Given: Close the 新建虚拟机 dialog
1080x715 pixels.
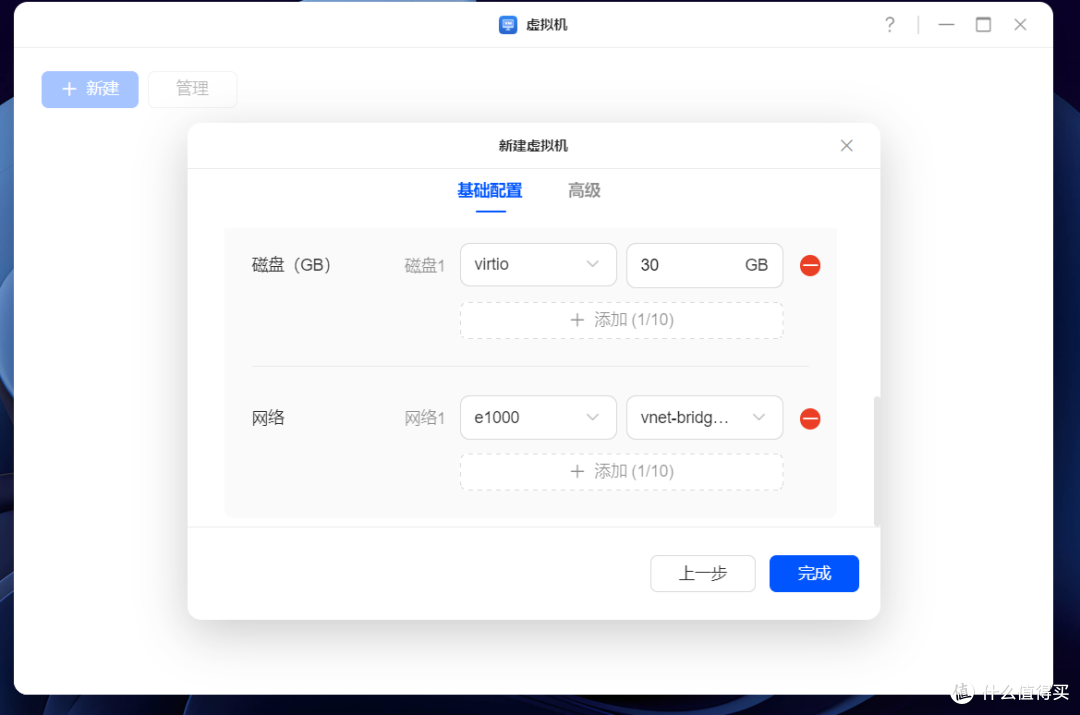Looking at the screenshot, I should (x=847, y=145).
